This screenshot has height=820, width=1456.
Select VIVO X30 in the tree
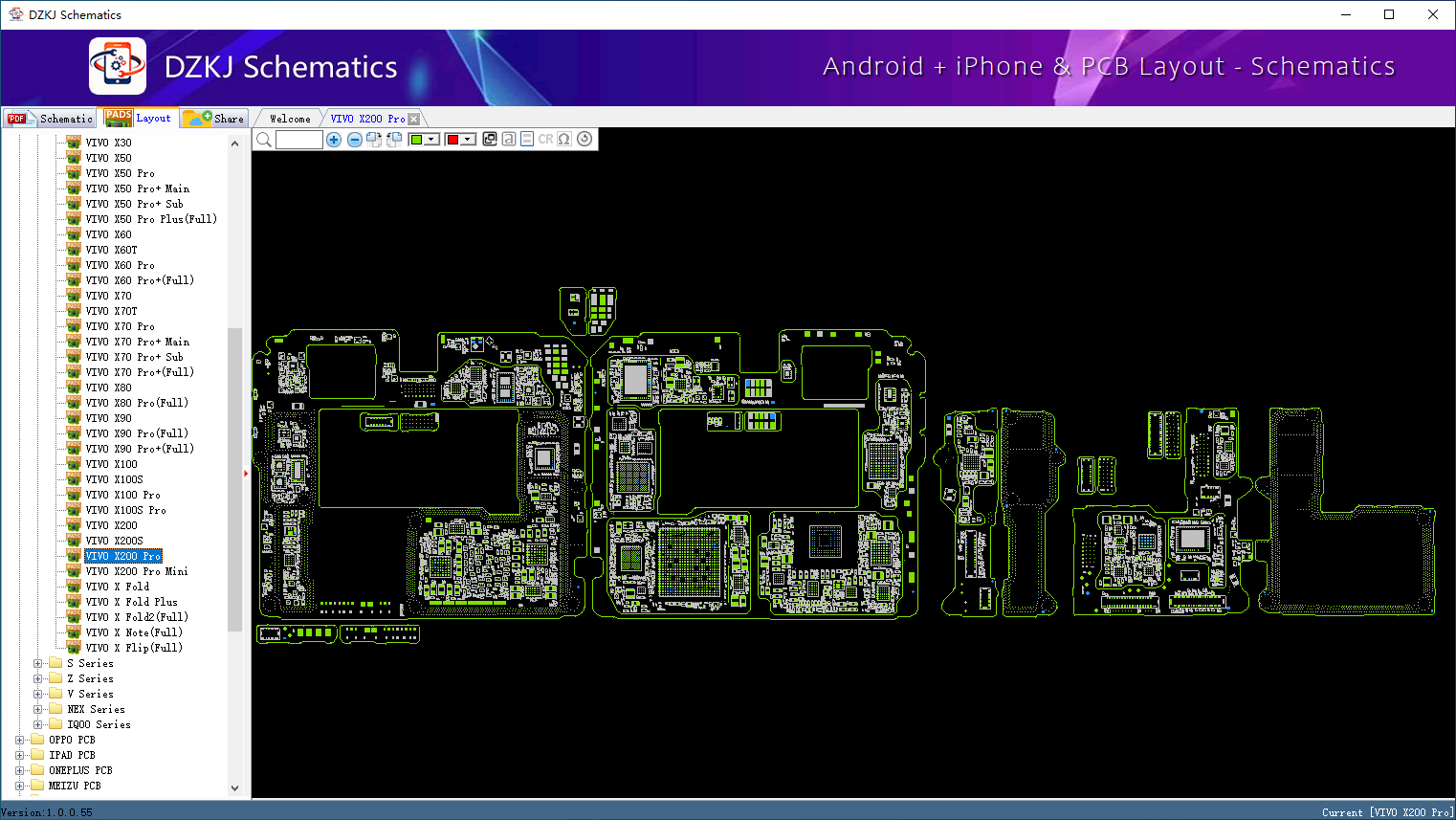(x=109, y=143)
